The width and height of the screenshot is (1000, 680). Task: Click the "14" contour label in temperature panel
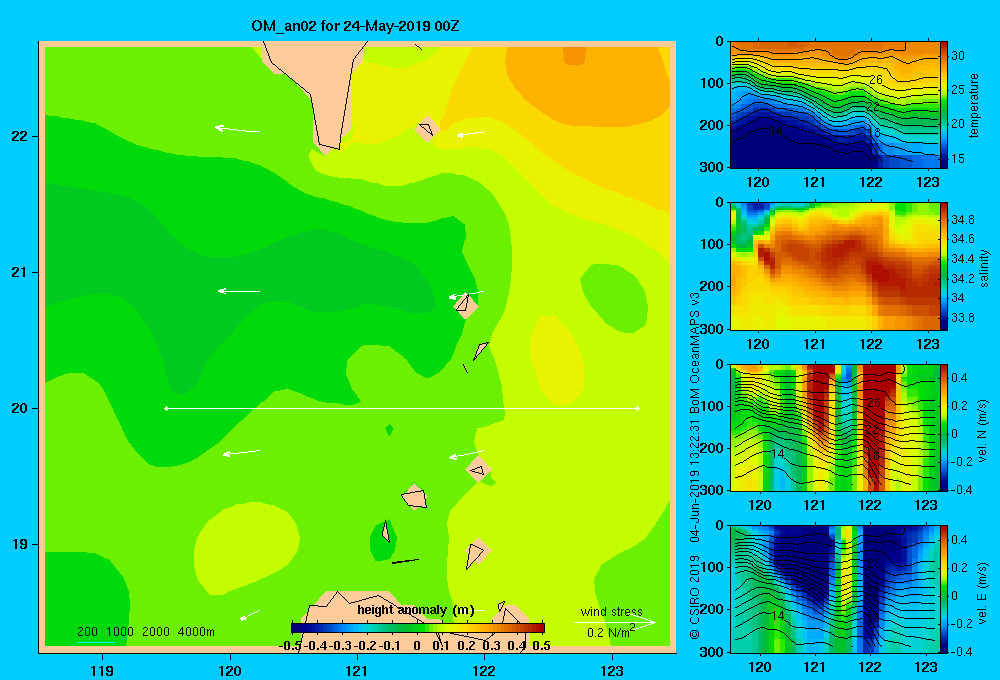click(776, 131)
